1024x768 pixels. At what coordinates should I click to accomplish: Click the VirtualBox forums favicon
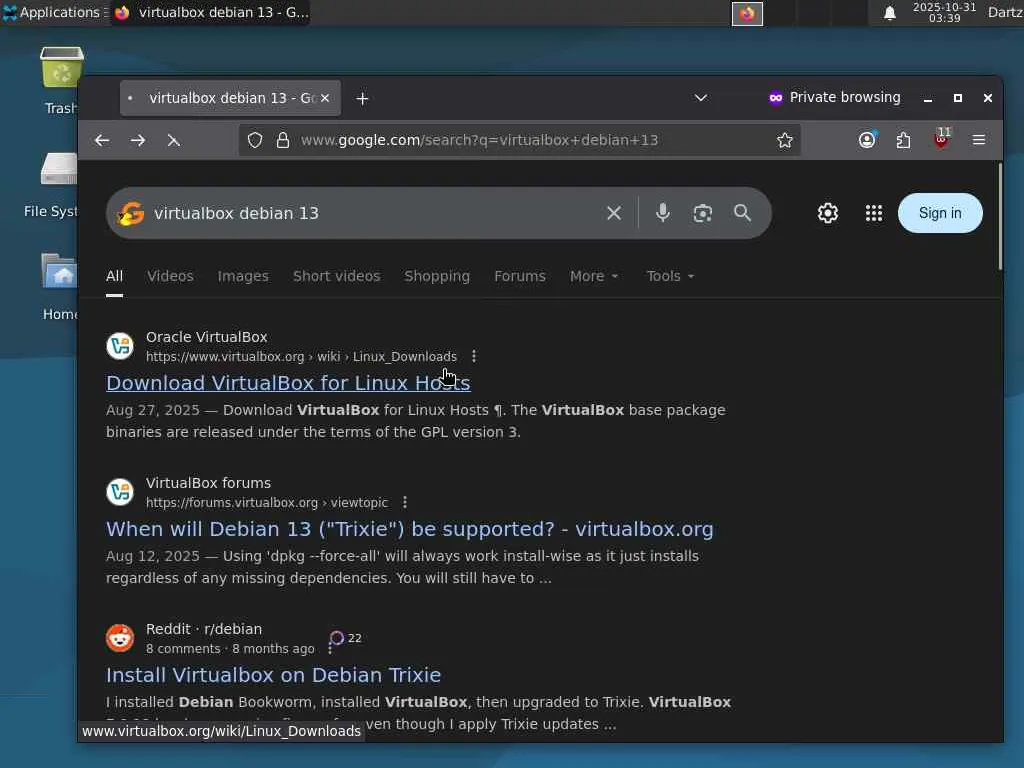pos(120,492)
